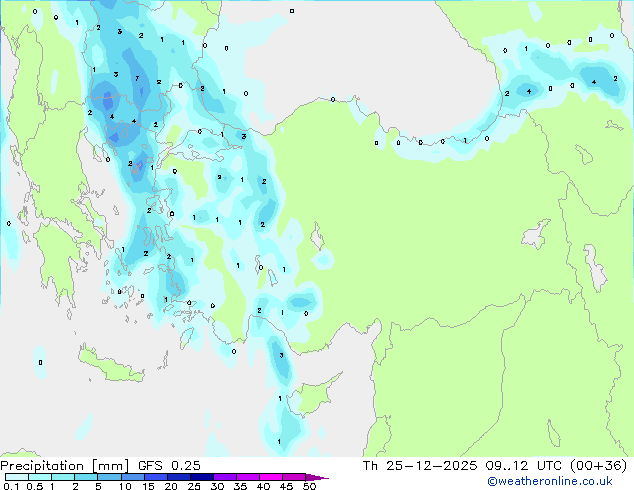Click the 10–15 mm legend color swatch
Viewport: 634px width, 490px height.
133,477
